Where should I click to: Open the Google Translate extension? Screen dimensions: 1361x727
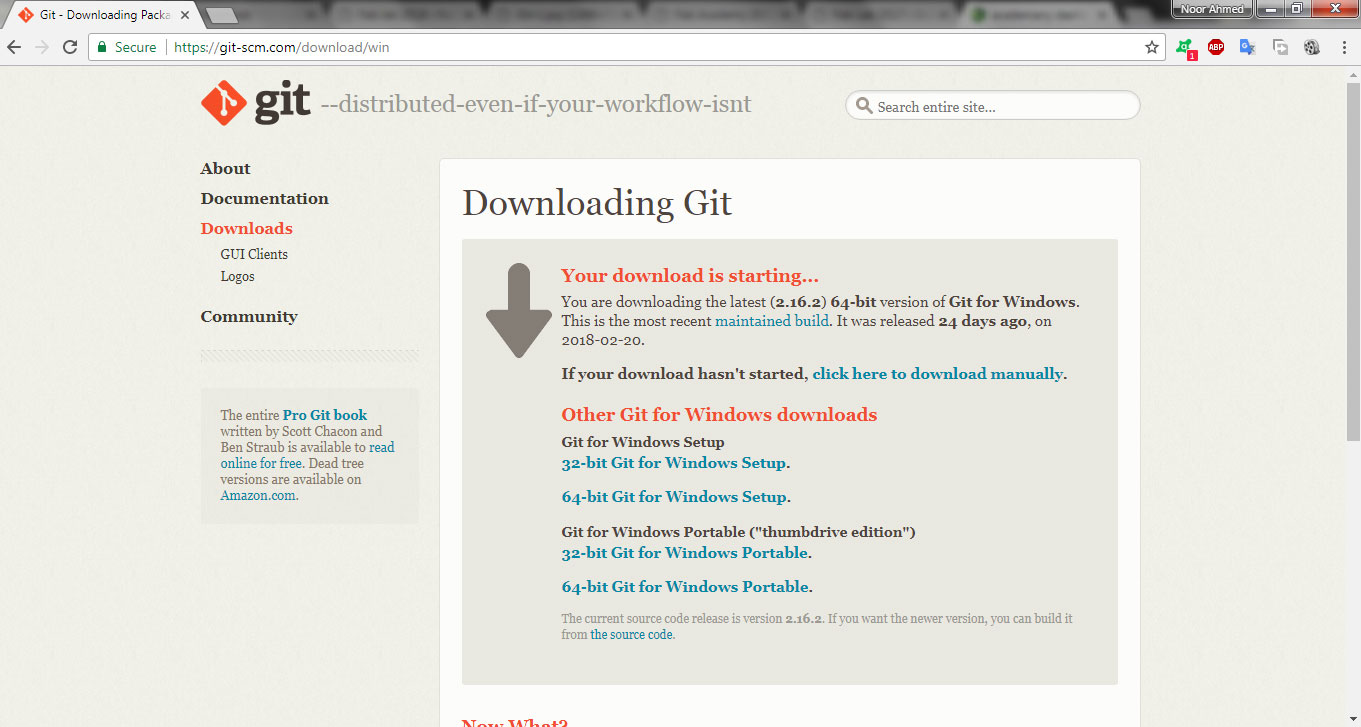pos(1247,47)
